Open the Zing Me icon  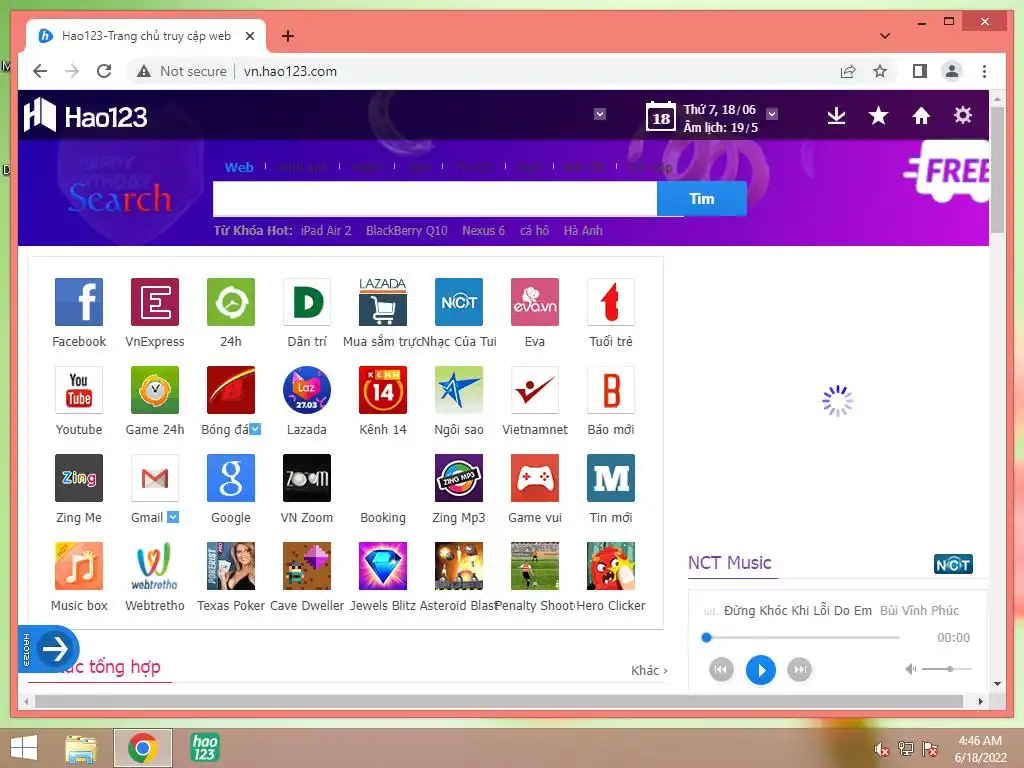[78, 478]
